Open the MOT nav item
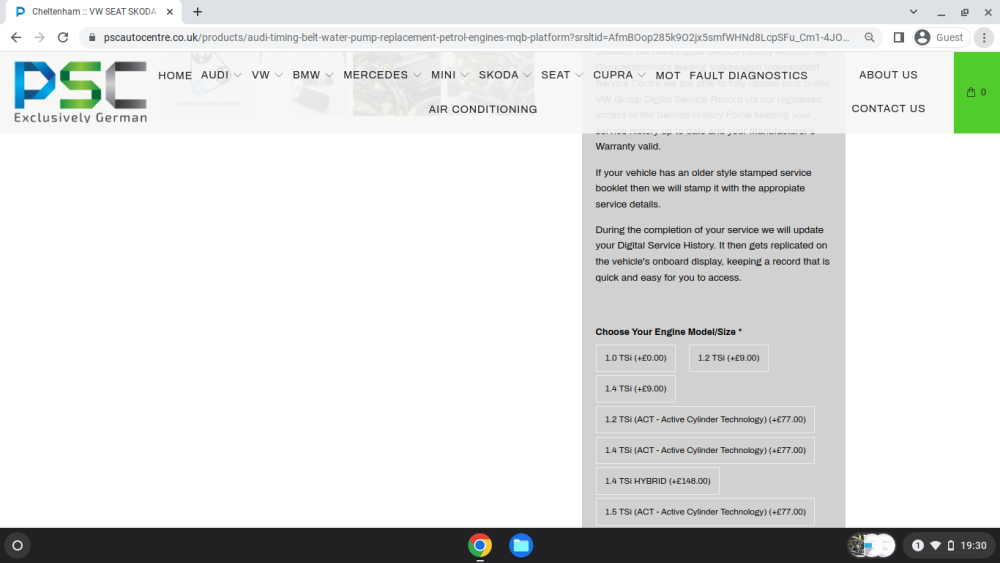 coord(668,75)
